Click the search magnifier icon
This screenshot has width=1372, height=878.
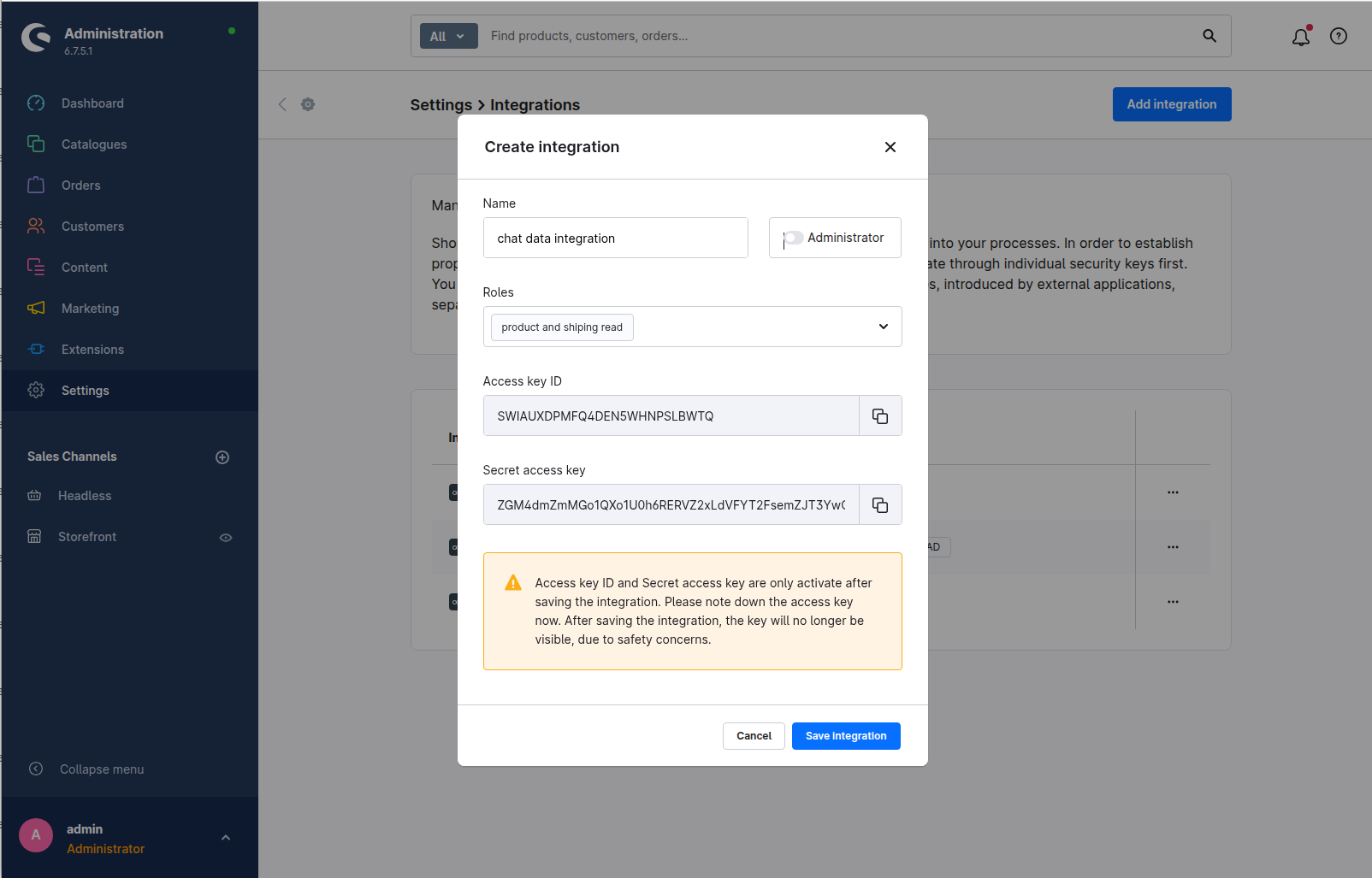click(1209, 36)
